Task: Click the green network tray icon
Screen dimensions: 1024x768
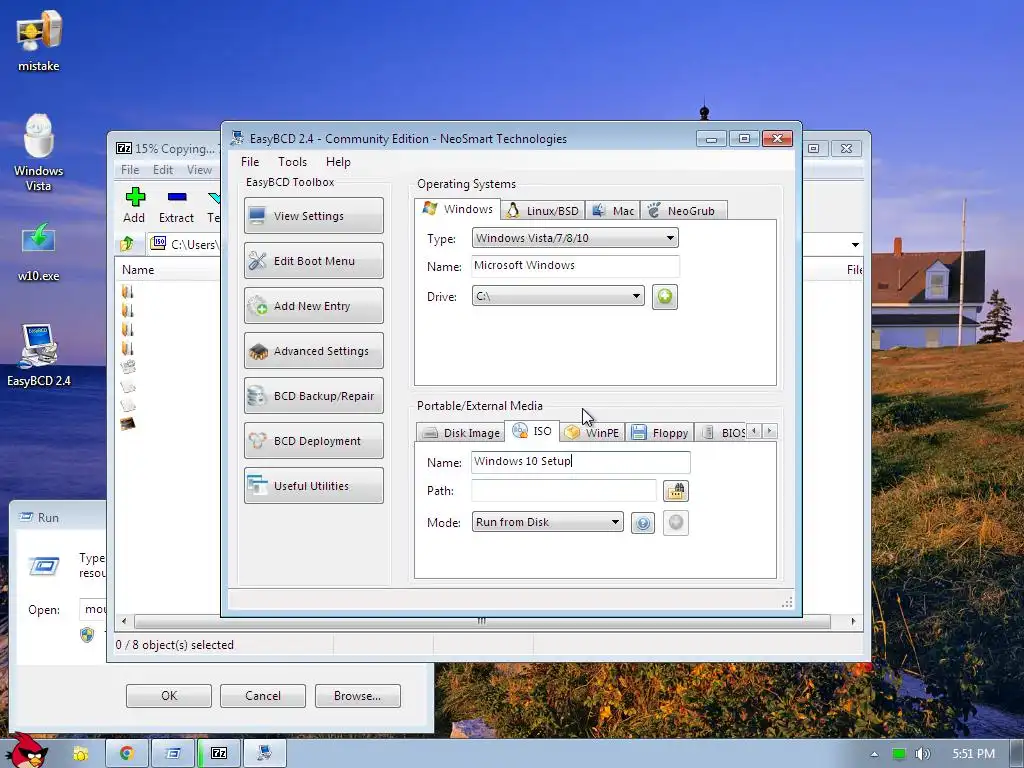Action: [899, 754]
